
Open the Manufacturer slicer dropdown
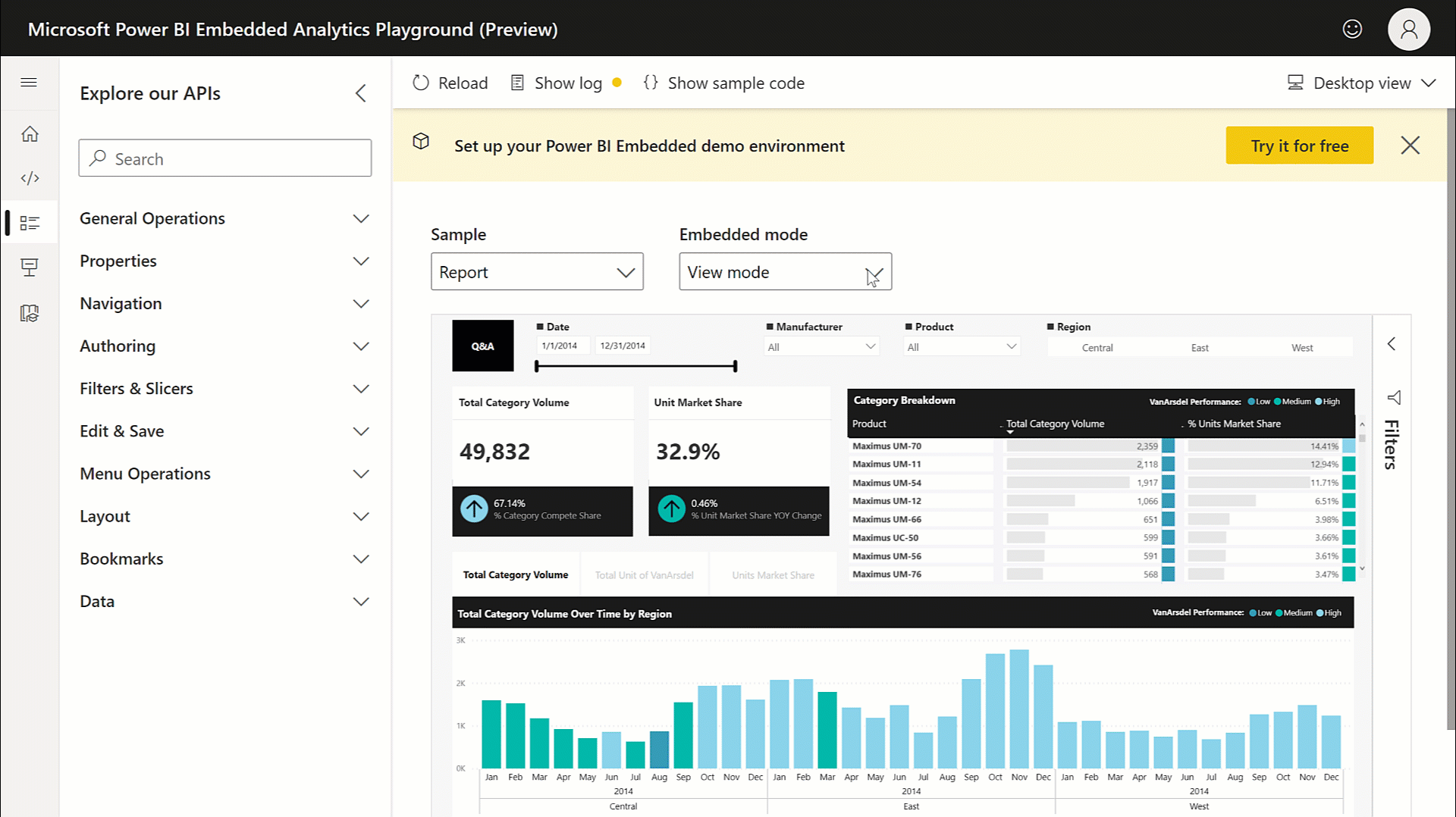821,346
